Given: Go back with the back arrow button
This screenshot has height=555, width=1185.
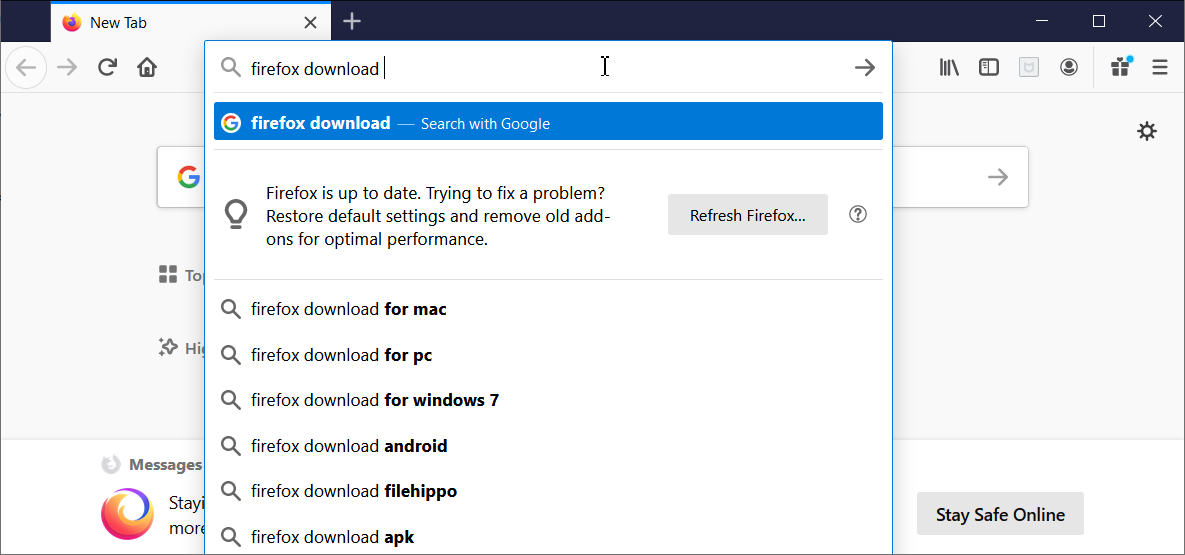Looking at the screenshot, I should pyautogui.click(x=26, y=68).
